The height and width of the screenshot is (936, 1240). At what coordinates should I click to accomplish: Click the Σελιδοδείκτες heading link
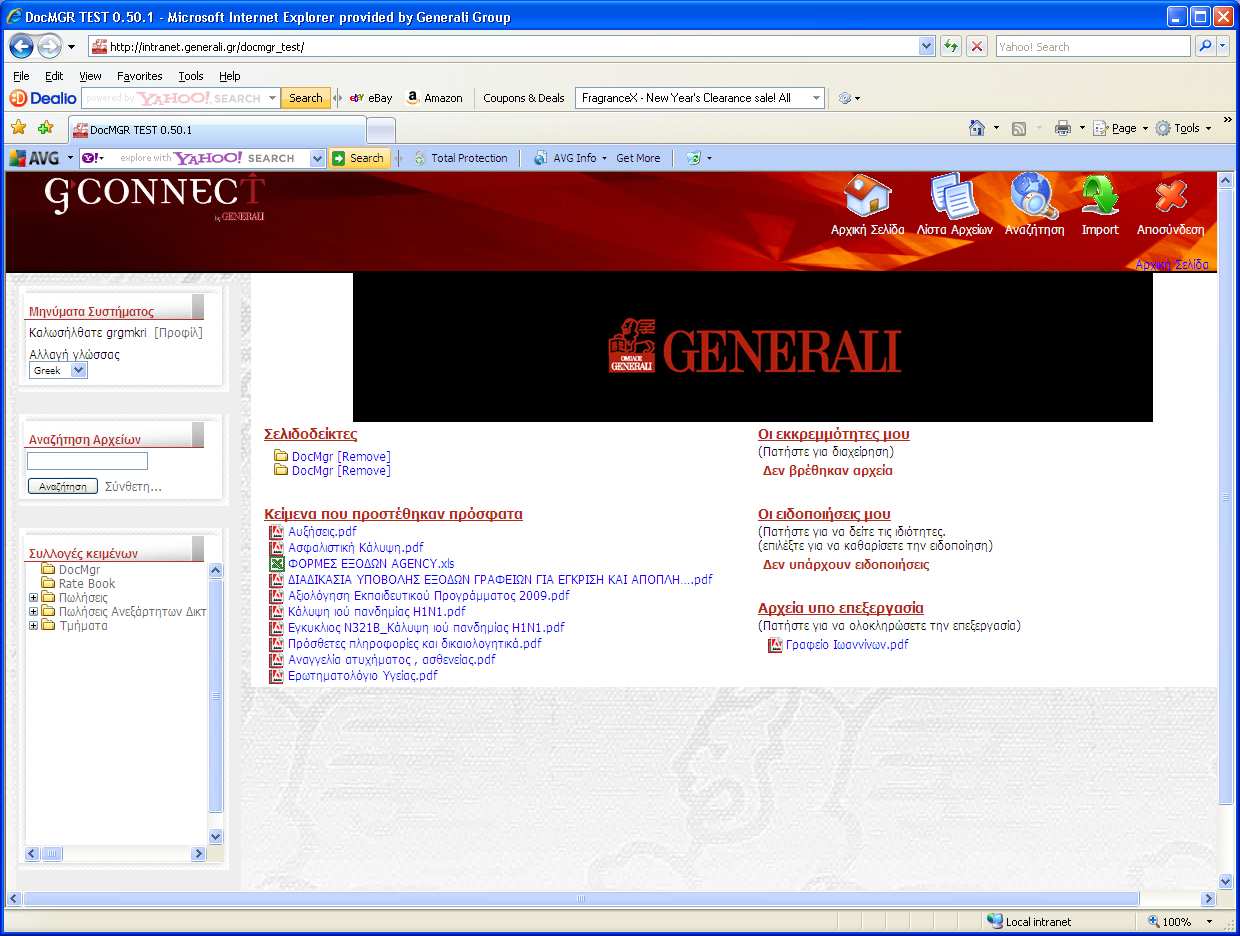pyautogui.click(x=310, y=434)
